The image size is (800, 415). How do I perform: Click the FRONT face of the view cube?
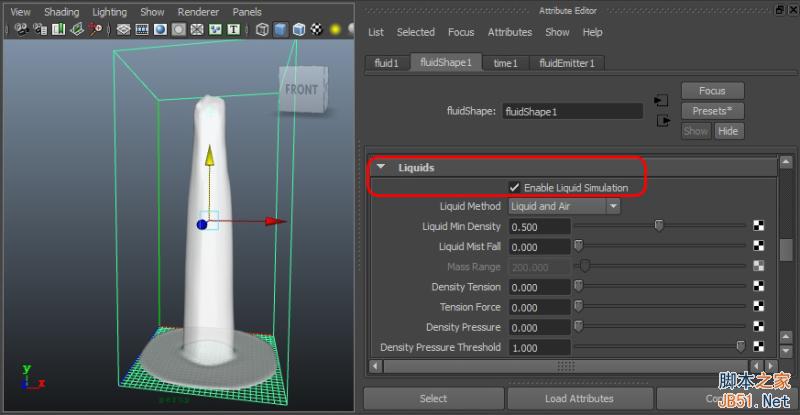click(302, 90)
